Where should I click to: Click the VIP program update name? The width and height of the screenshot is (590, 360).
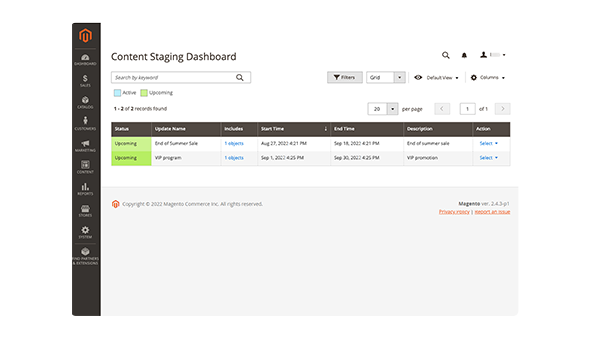tap(168, 158)
